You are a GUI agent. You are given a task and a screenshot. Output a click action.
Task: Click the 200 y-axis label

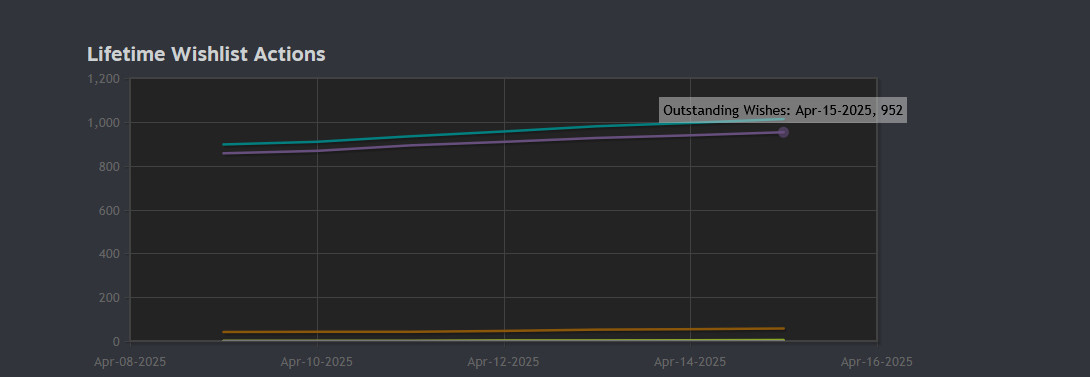110,298
